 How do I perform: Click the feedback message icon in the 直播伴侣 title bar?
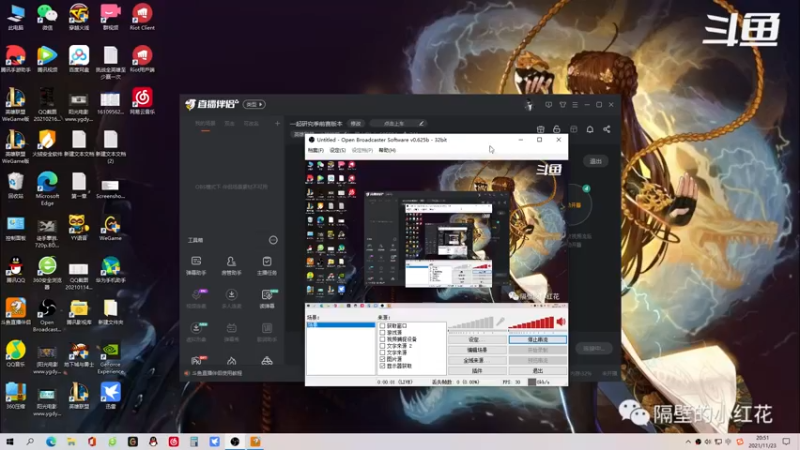(548, 105)
